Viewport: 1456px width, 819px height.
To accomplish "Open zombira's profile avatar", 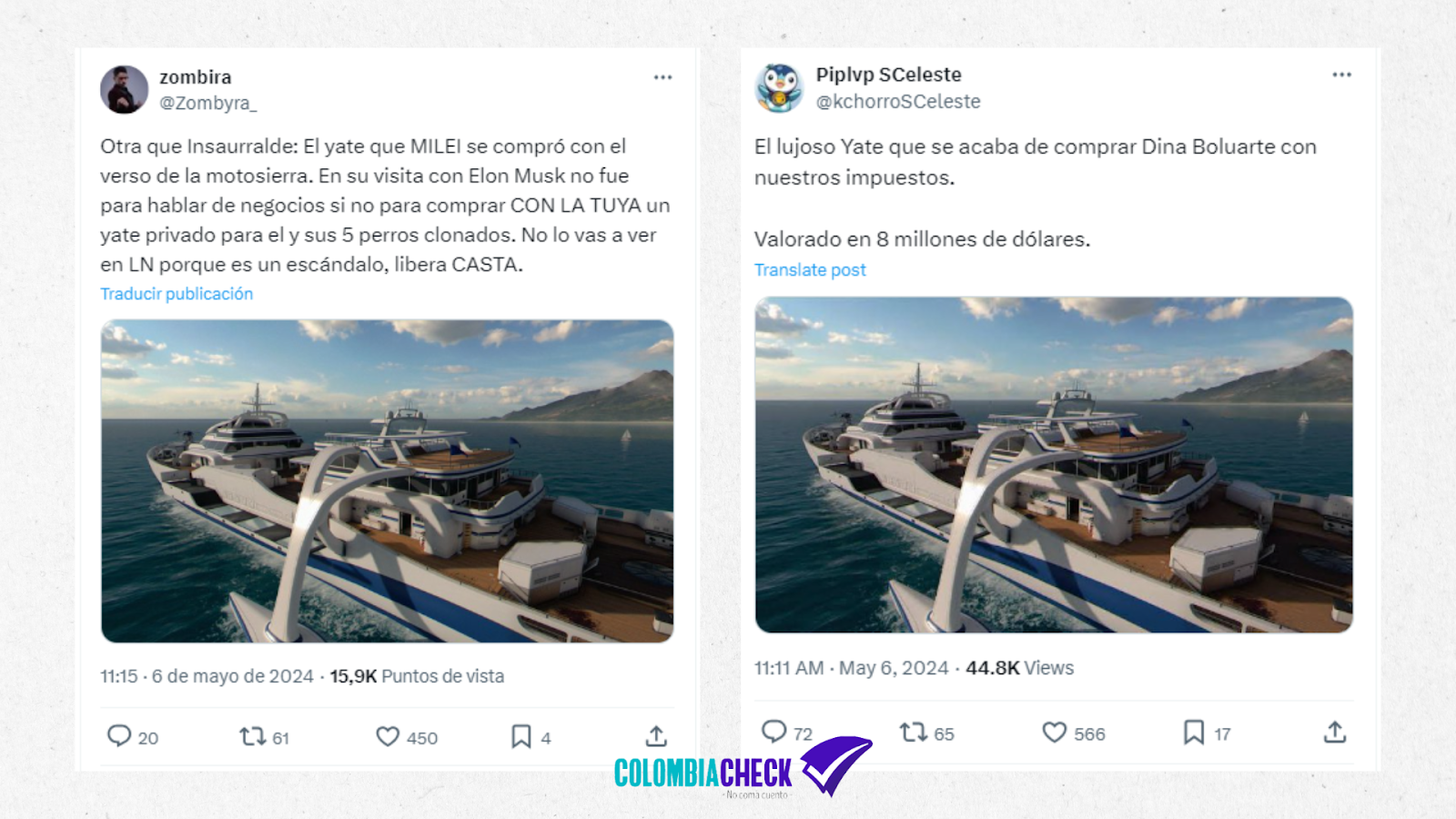I will pos(124,89).
